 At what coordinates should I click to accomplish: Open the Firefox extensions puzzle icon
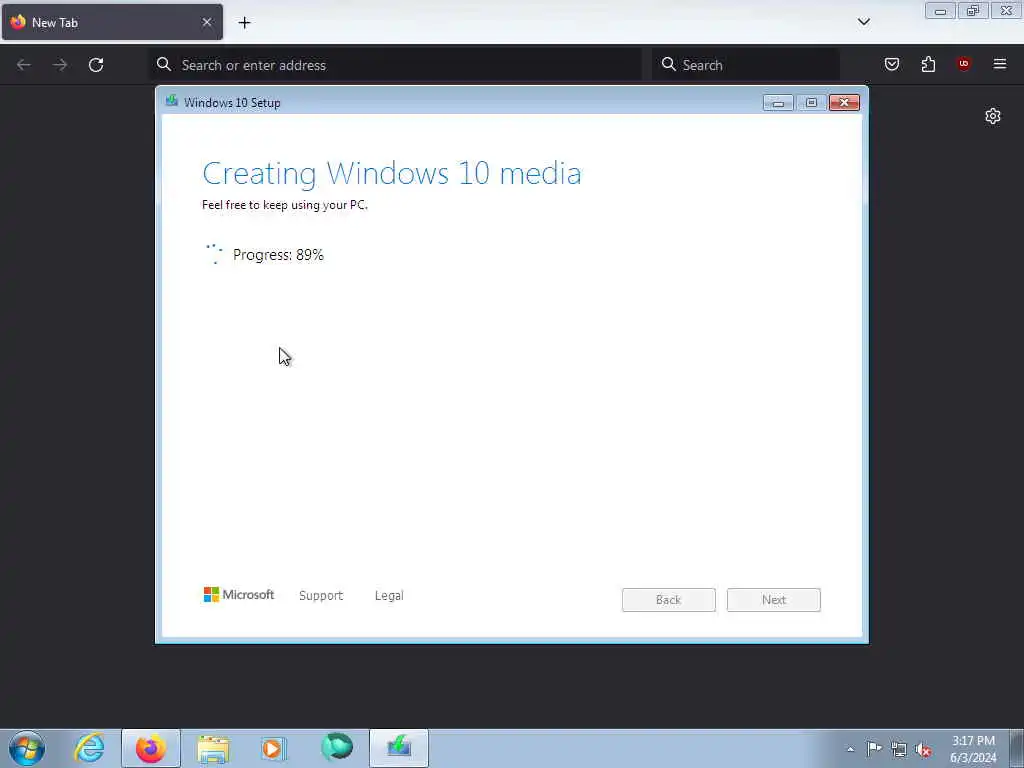[928, 64]
